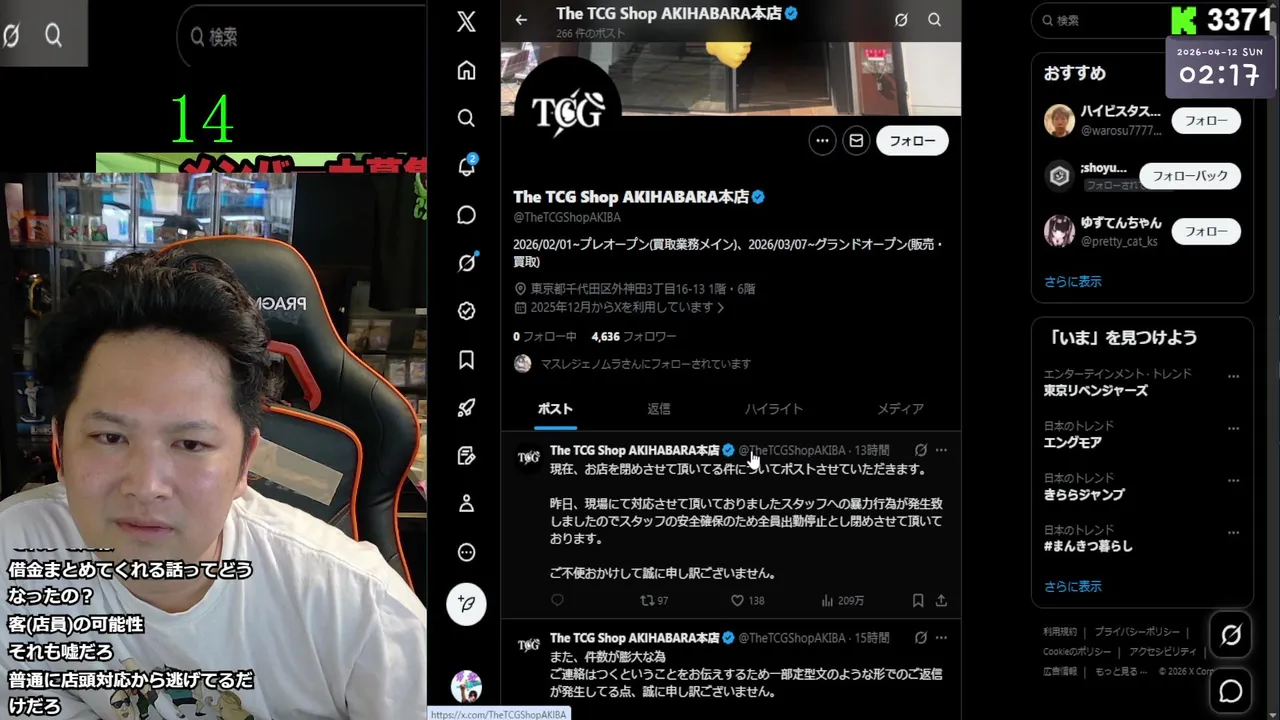This screenshot has height=720, width=1280.
Task: Open the 0 フォロー中 following list
Action: point(545,337)
